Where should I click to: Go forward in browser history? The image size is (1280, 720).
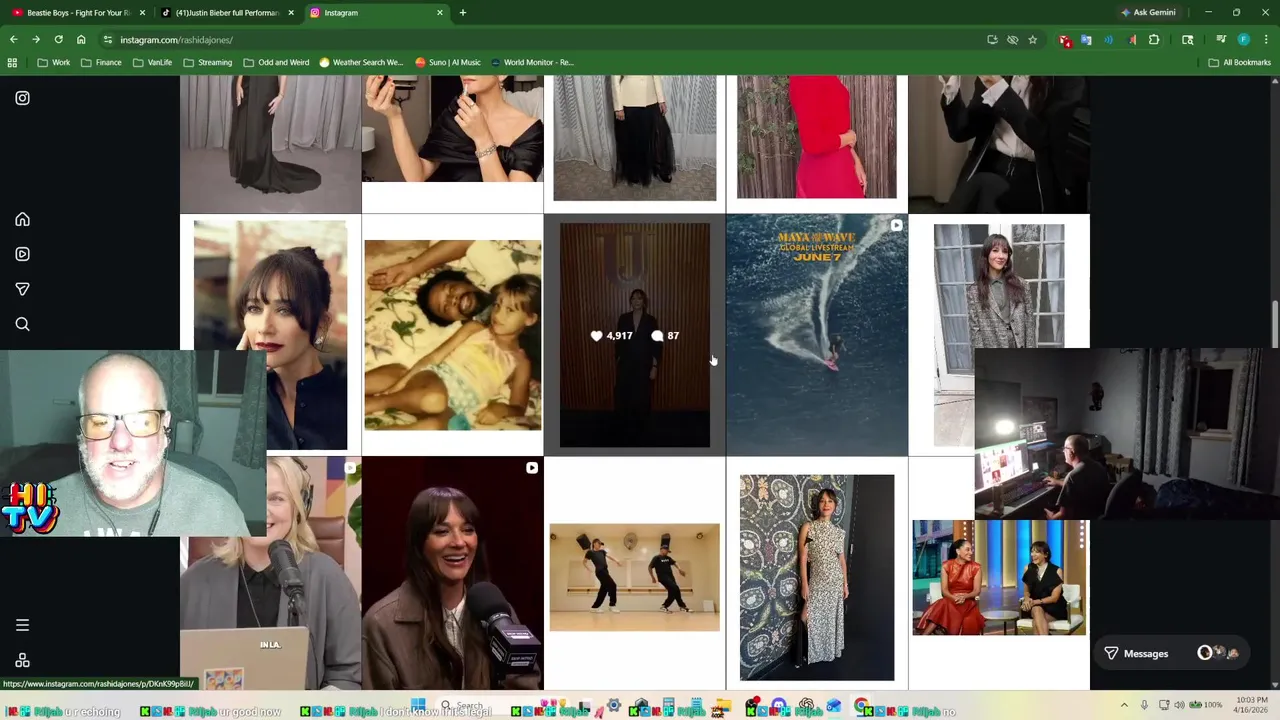(36, 40)
